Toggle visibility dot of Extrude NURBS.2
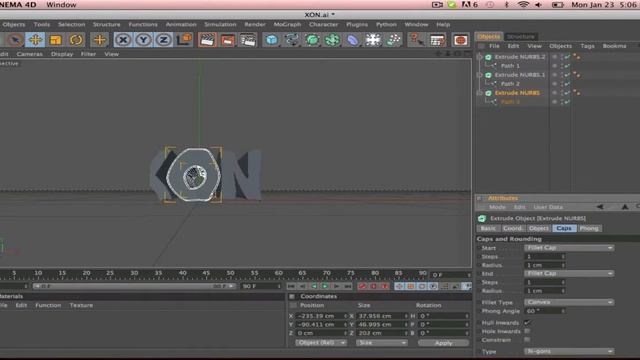Image resolution: width=640 pixels, height=360 pixels. 555,57
